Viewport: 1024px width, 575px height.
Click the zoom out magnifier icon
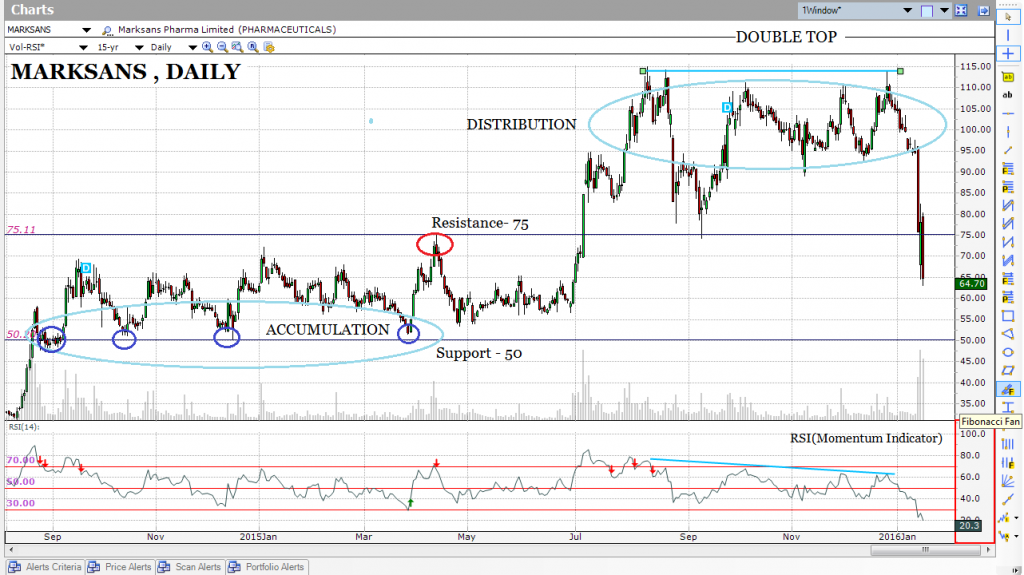(222, 47)
